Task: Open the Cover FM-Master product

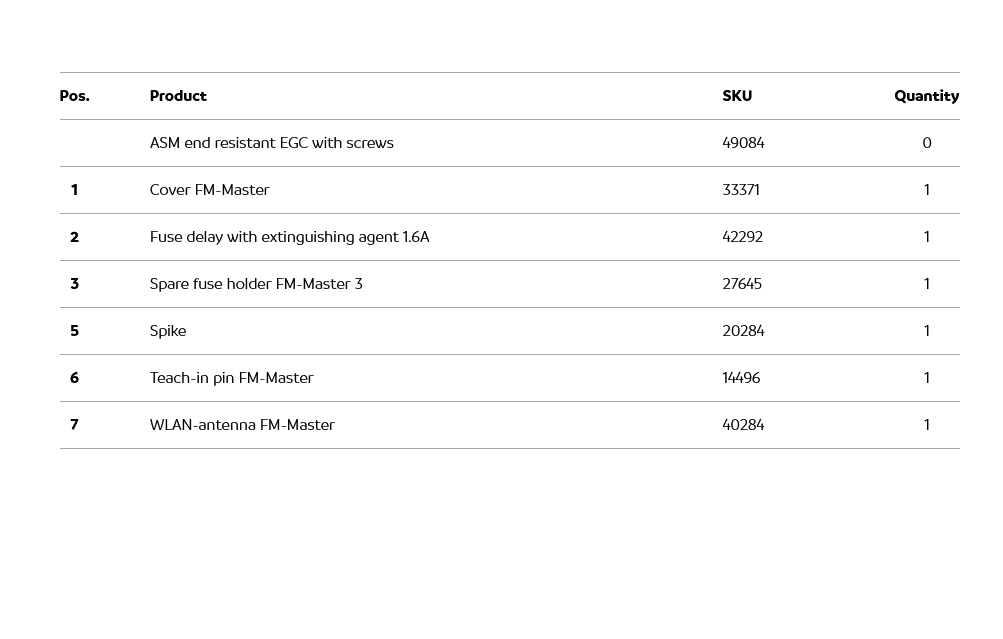Action: click(209, 190)
